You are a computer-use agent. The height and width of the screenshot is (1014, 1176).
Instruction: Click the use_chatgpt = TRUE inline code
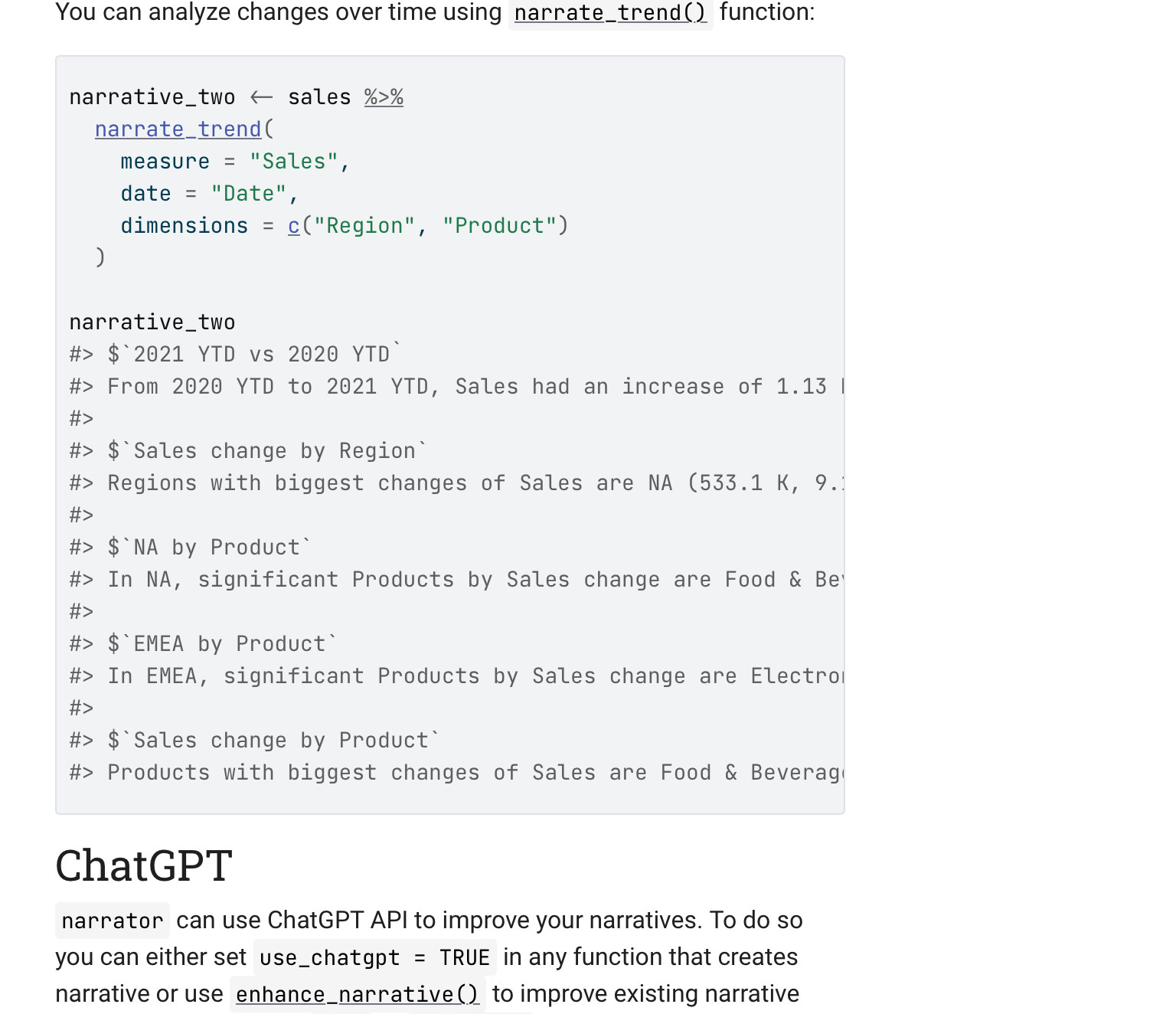click(374, 957)
